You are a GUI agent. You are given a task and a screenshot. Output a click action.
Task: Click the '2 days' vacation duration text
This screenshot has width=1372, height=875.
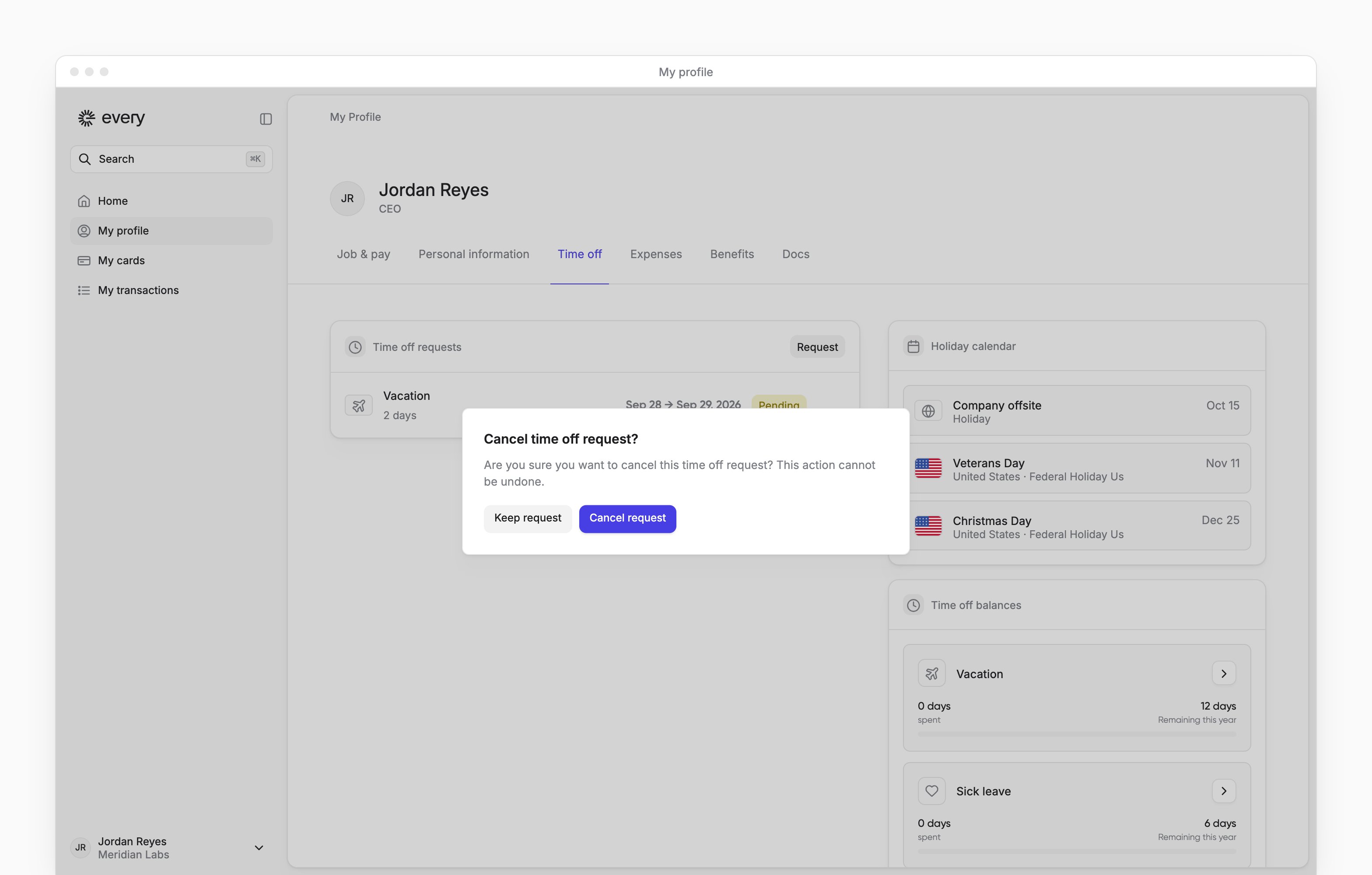click(x=399, y=415)
